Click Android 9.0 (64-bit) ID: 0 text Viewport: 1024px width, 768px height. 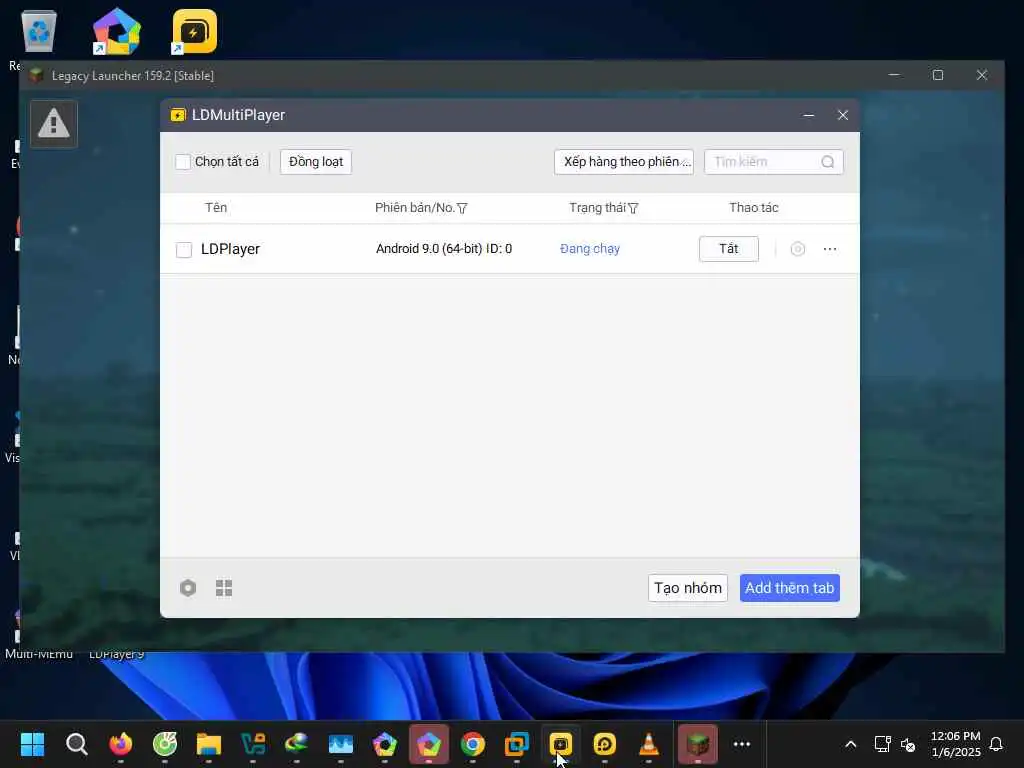(x=444, y=249)
